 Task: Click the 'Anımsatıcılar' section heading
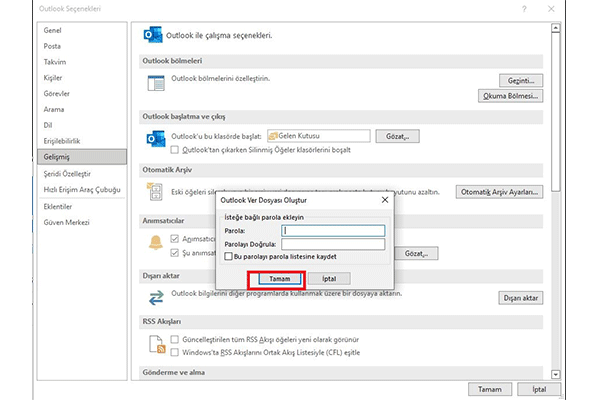(163, 221)
